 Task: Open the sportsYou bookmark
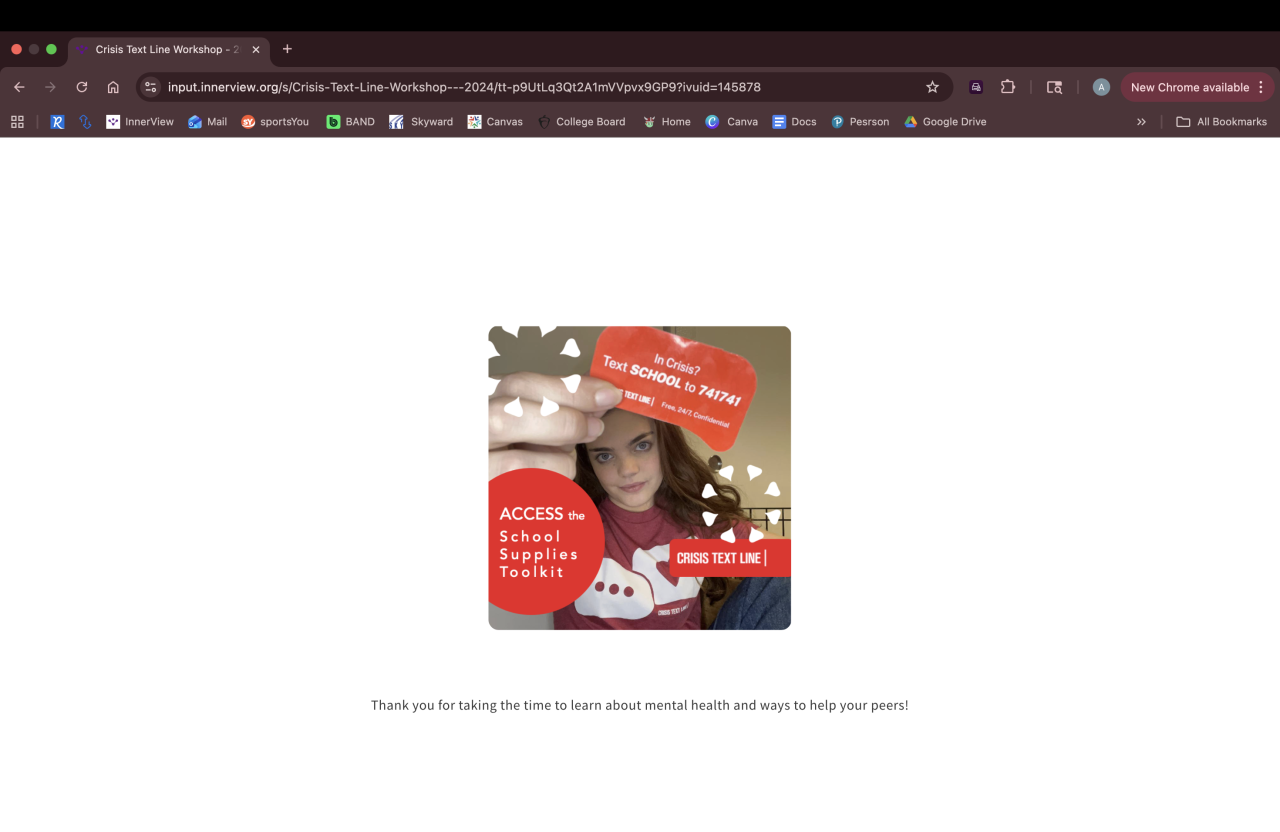pyautogui.click(x=275, y=122)
